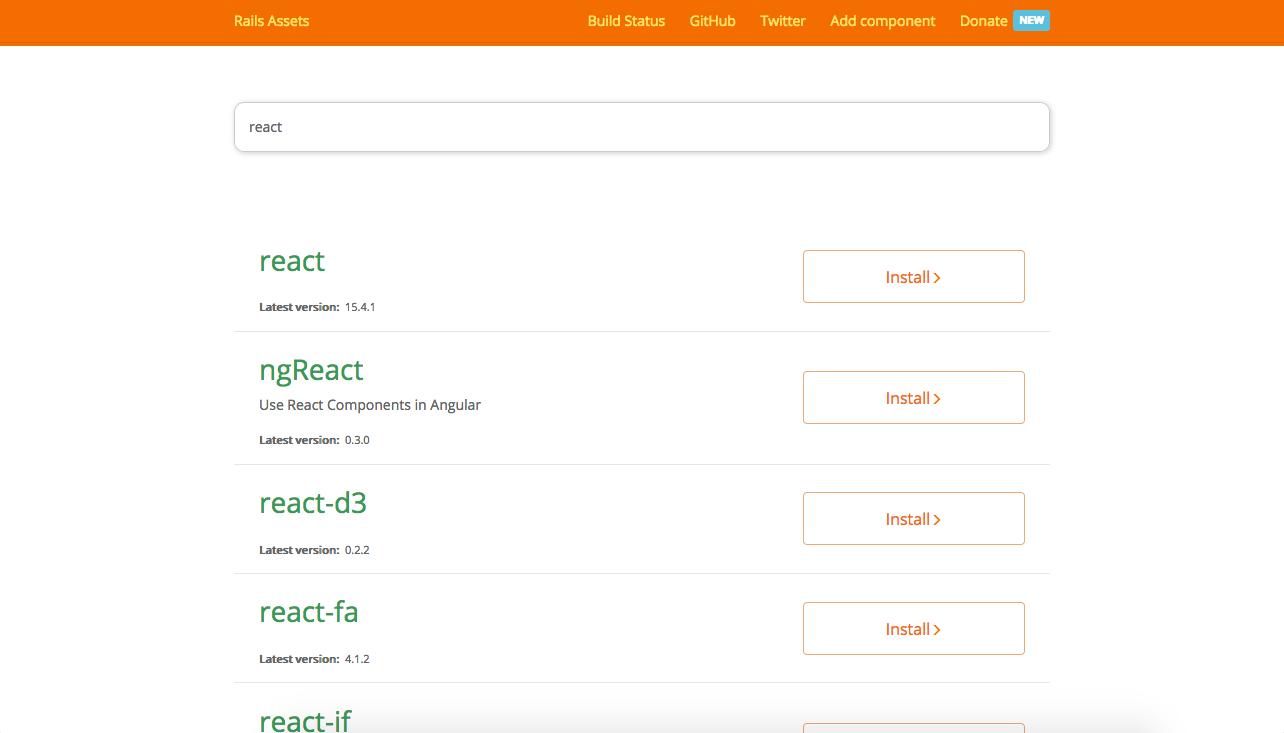The height and width of the screenshot is (733, 1284).
Task: Install the ngReact component
Action: click(914, 398)
